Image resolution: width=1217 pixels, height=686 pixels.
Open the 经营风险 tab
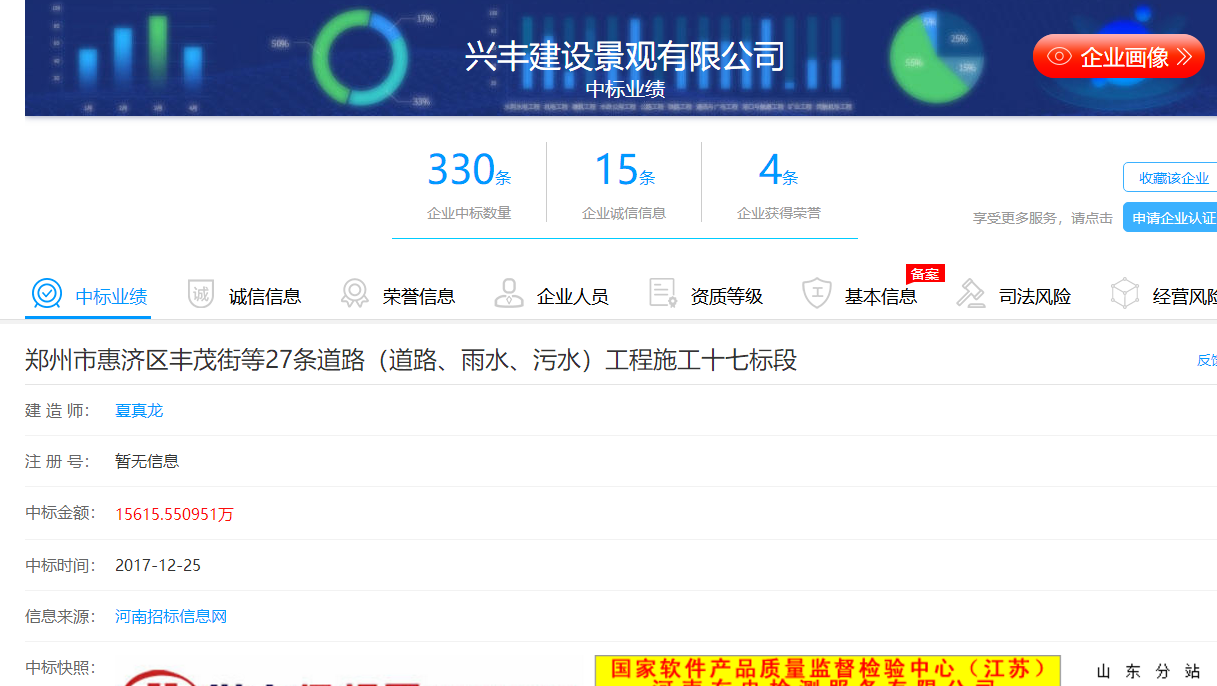[1165, 296]
